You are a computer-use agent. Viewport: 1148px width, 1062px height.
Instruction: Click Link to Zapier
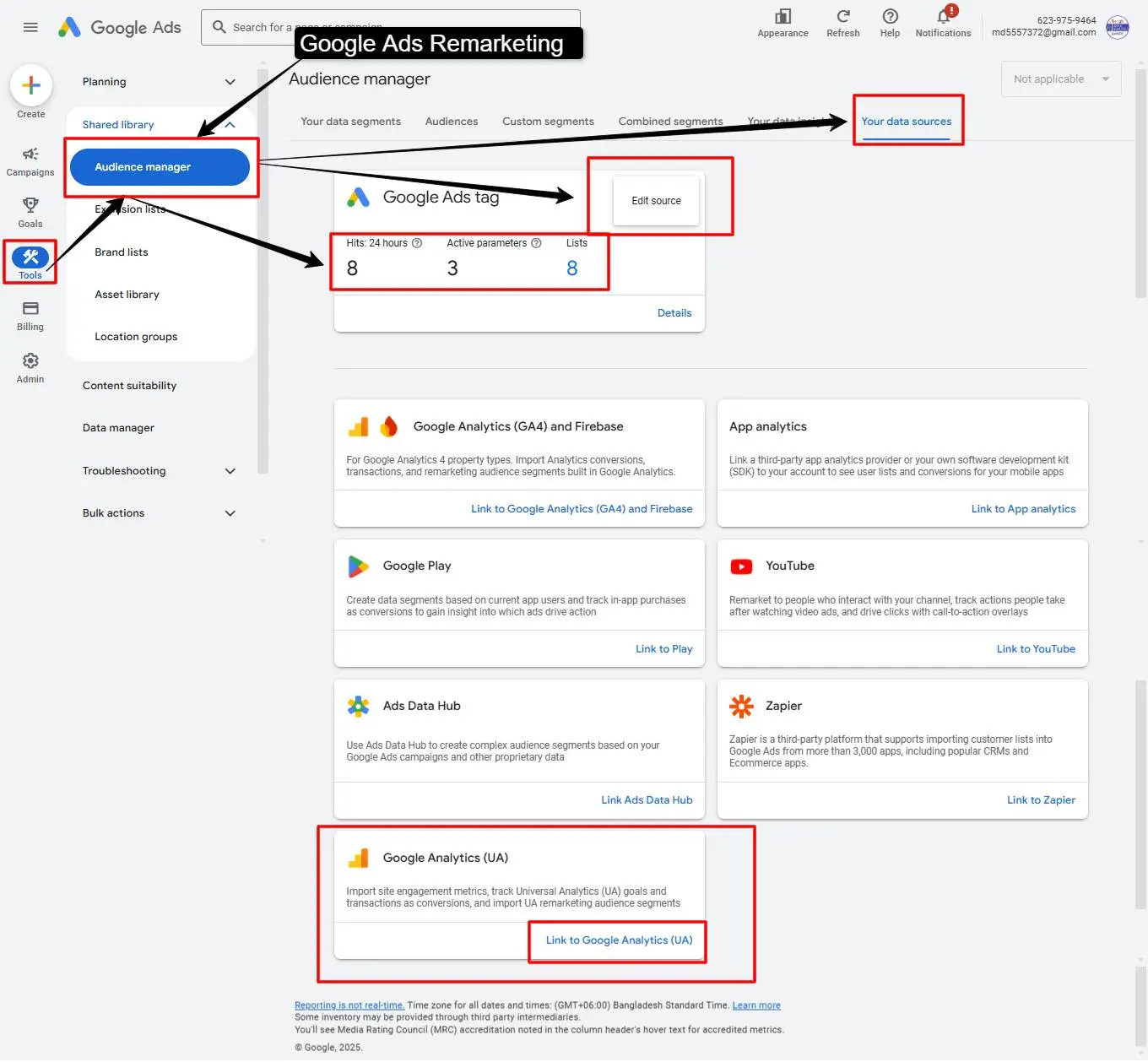tap(1041, 800)
